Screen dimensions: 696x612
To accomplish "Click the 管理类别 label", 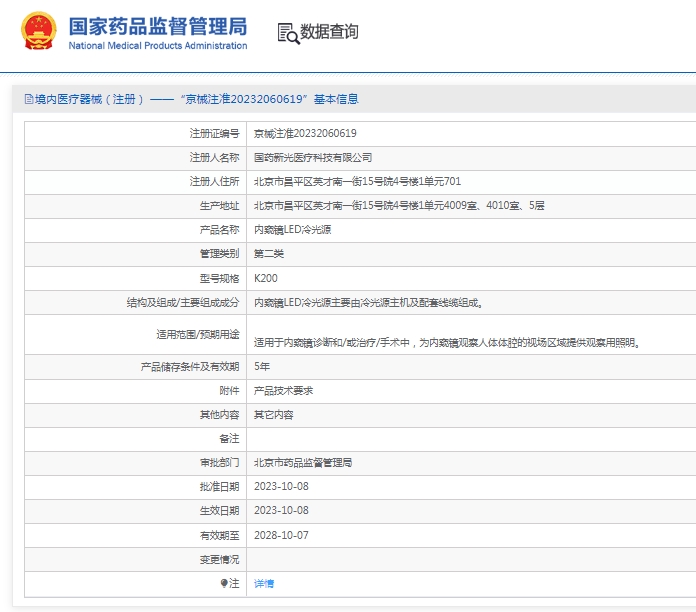I will pos(219,253).
